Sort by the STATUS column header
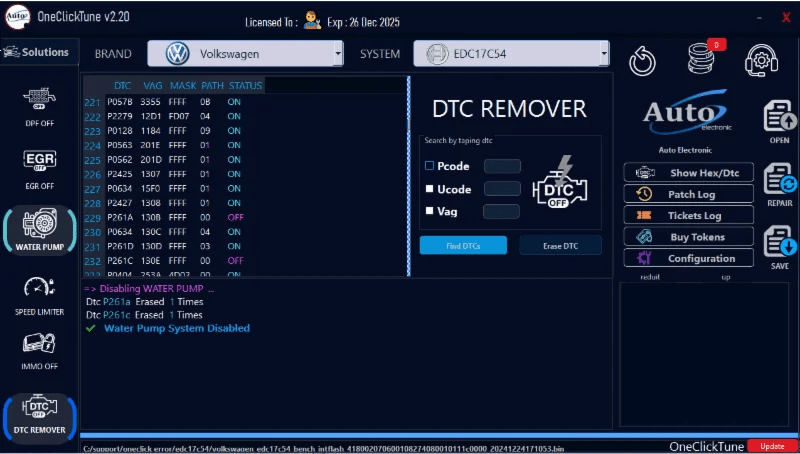800x454 pixels. [245, 86]
